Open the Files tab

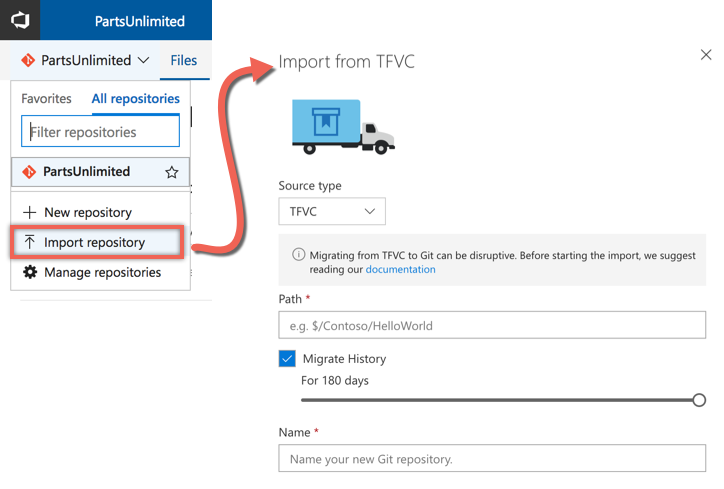point(184,60)
